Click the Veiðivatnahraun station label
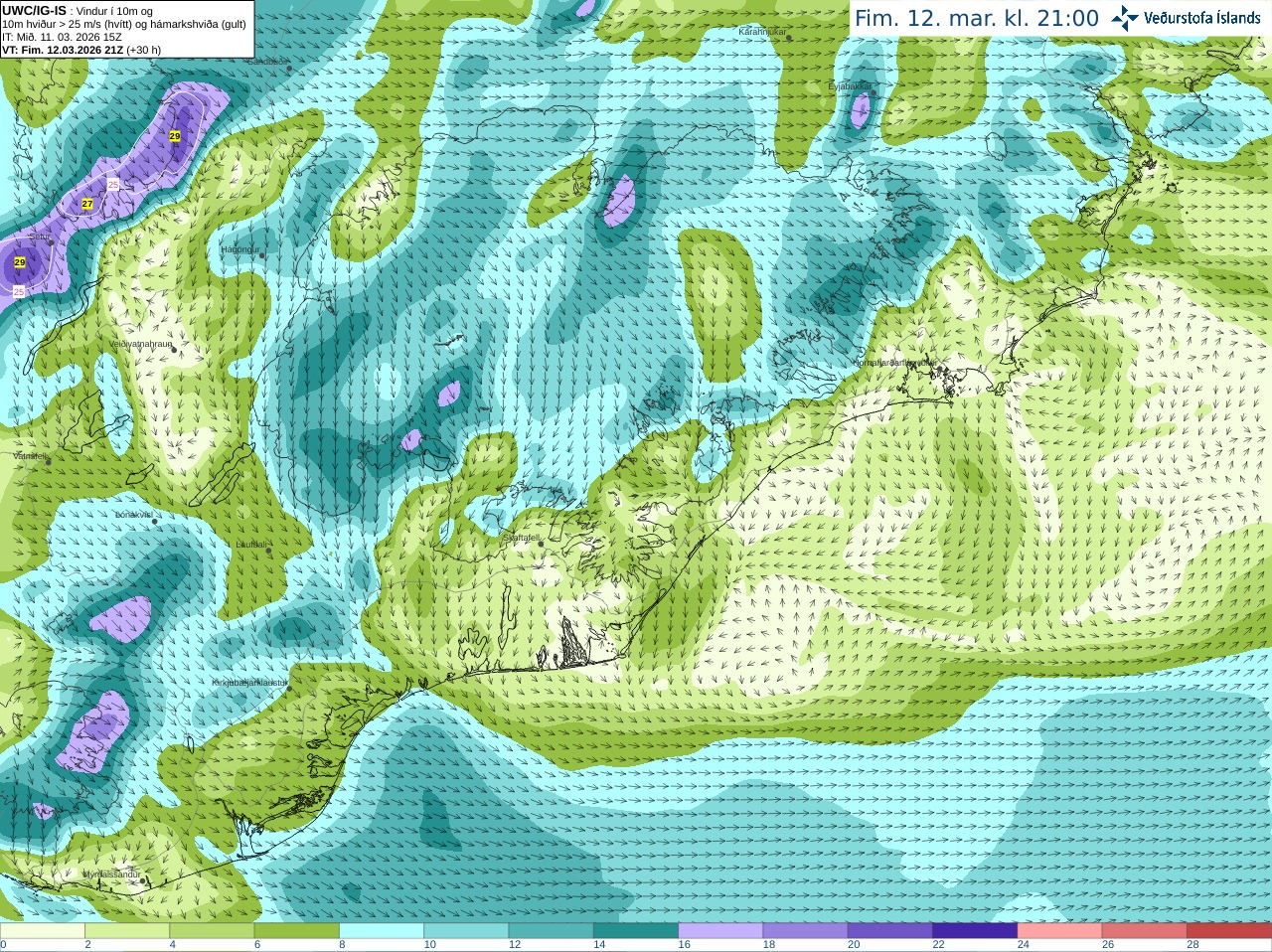 [x=141, y=344]
